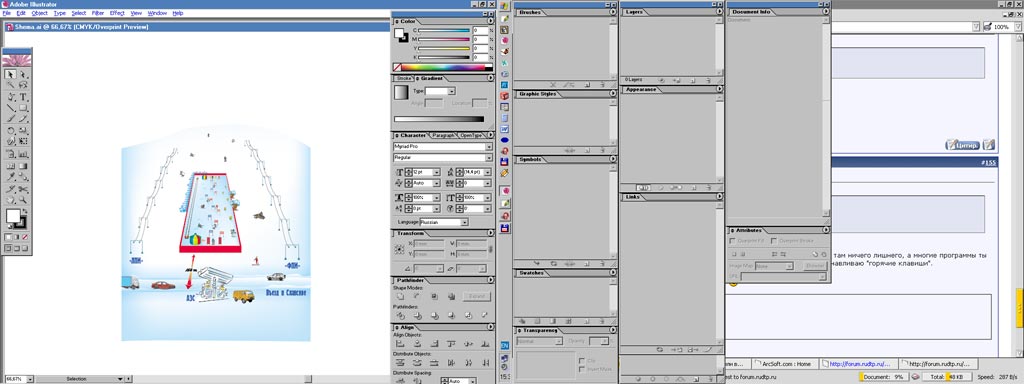Select the Type tool in toolbox
Viewport: 1024px width, 384px height.
click(23, 97)
